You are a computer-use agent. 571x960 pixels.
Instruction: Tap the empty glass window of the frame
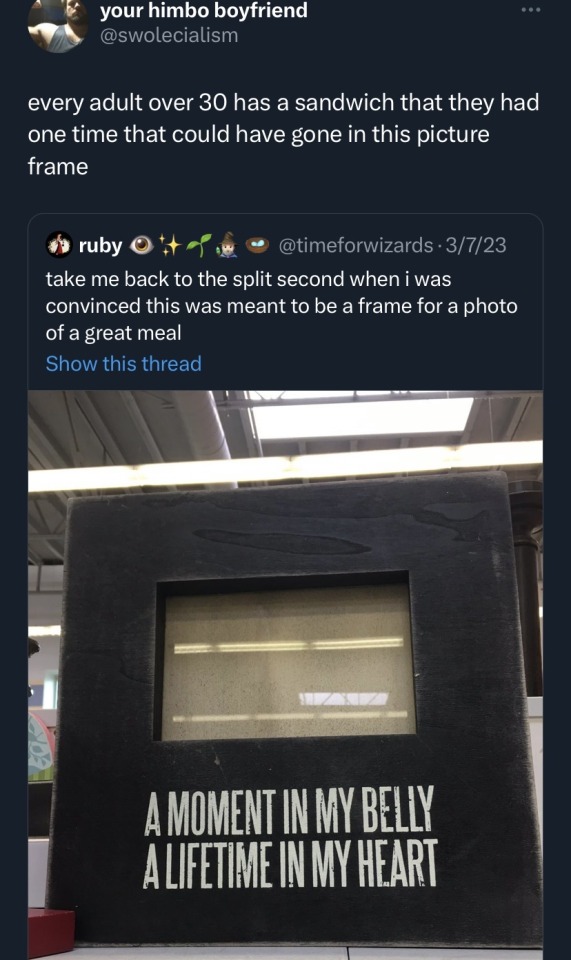pyautogui.click(x=288, y=661)
